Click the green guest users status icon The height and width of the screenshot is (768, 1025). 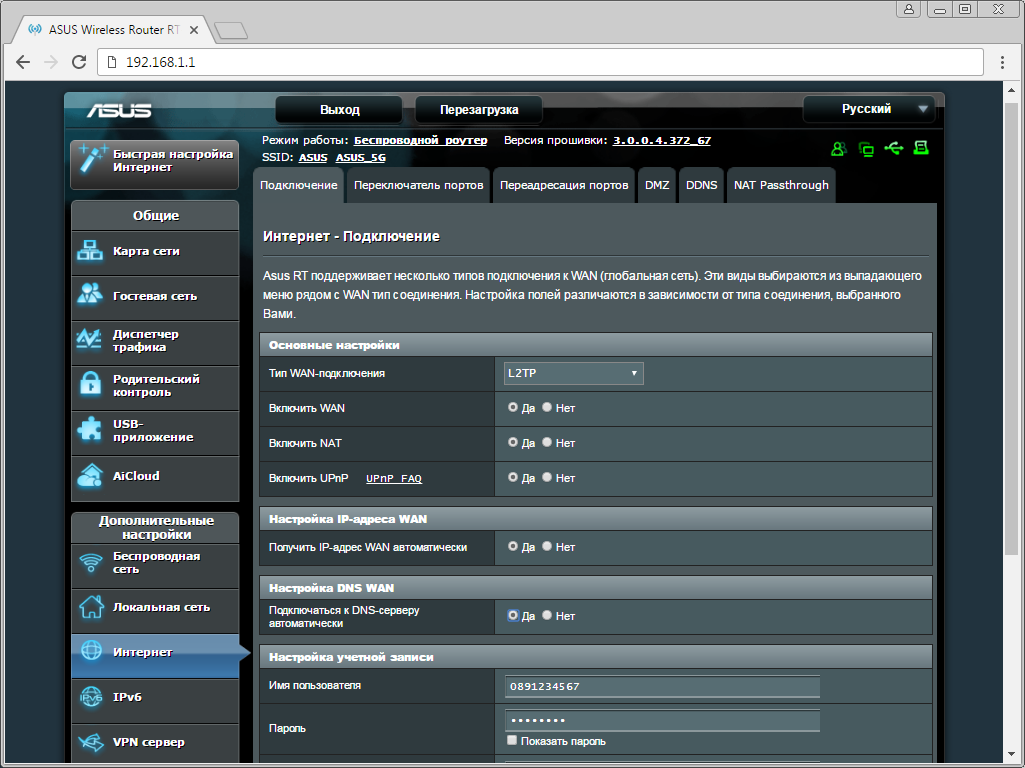[x=838, y=149]
